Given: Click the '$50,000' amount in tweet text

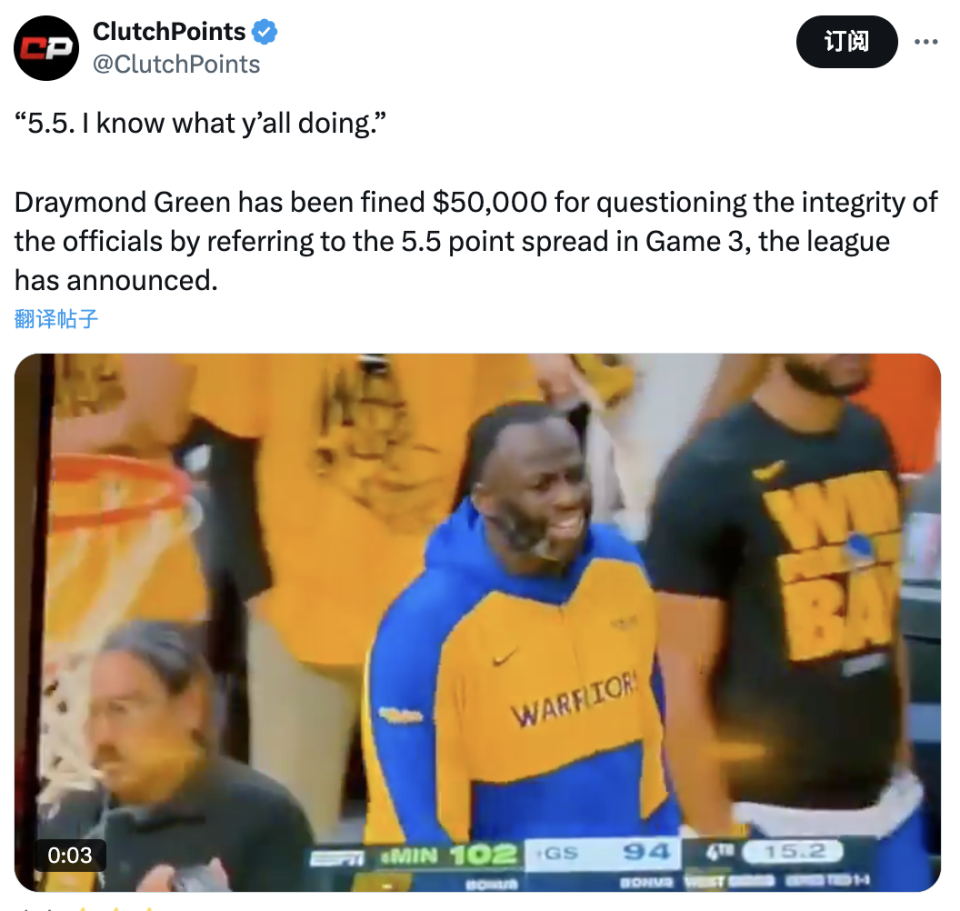Looking at the screenshot, I should [490, 203].
